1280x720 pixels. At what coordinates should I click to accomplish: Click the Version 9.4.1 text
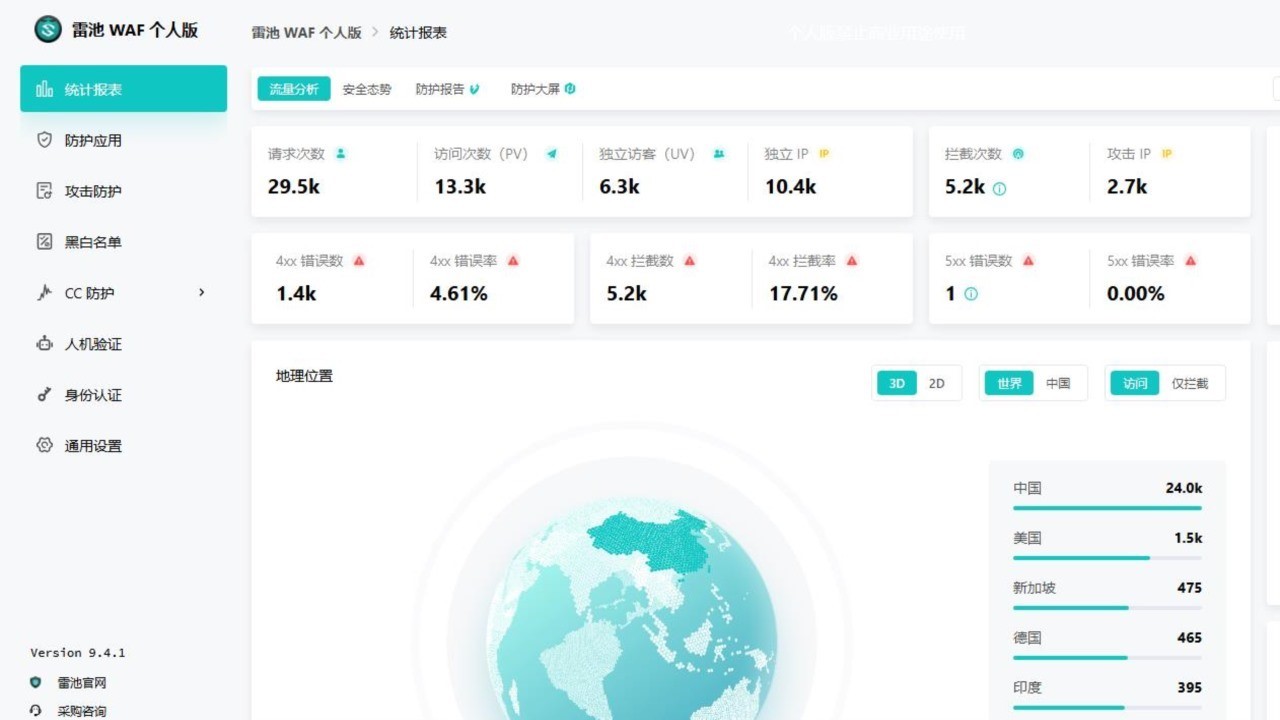[x=78, y=653]
